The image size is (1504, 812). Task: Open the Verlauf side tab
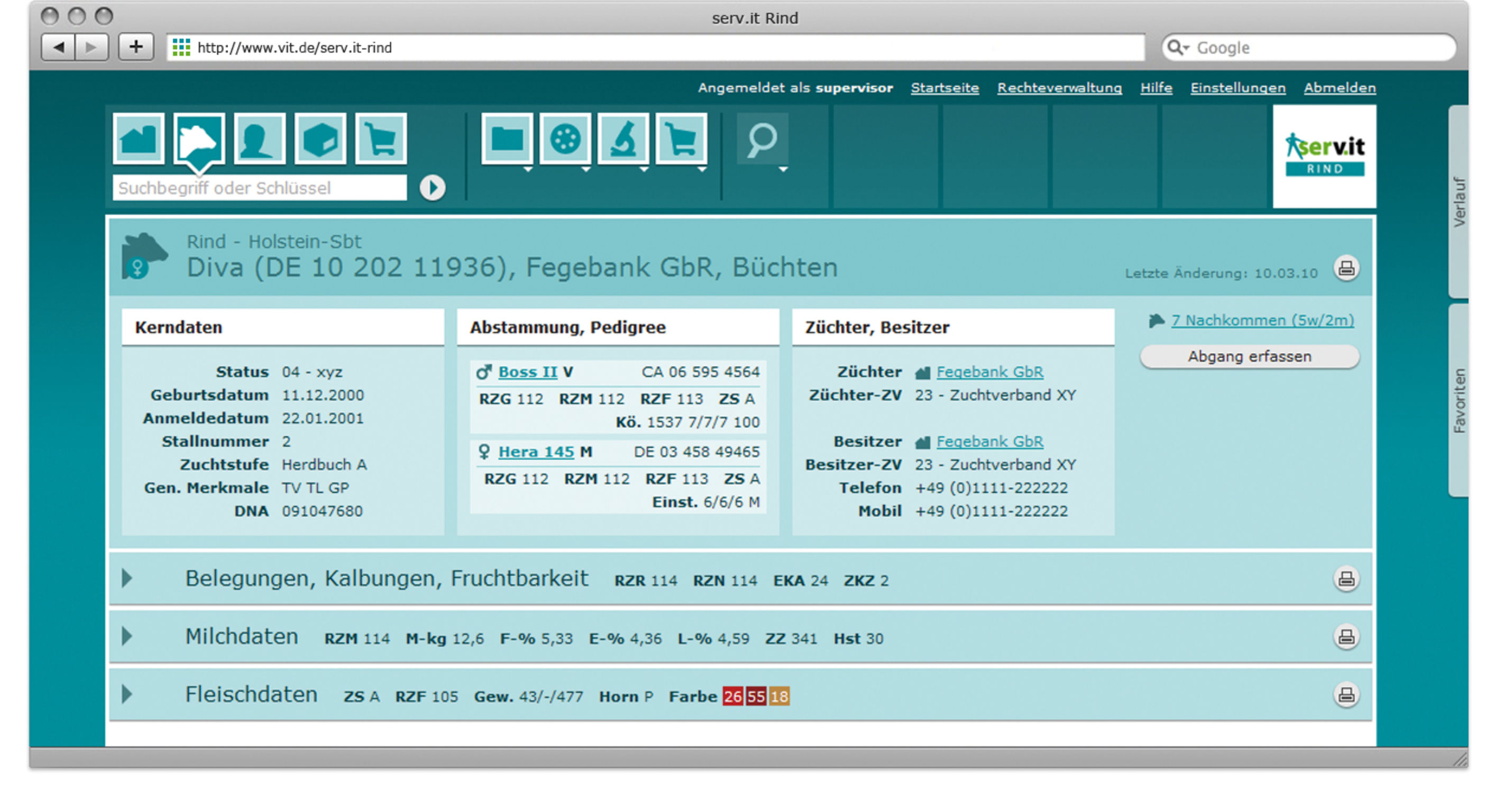tap(1459, 201)
